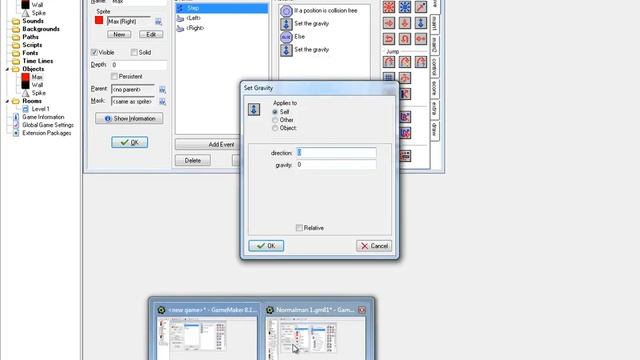
Task: Click the collision free check action icon
Action: [x=286, y=11]
